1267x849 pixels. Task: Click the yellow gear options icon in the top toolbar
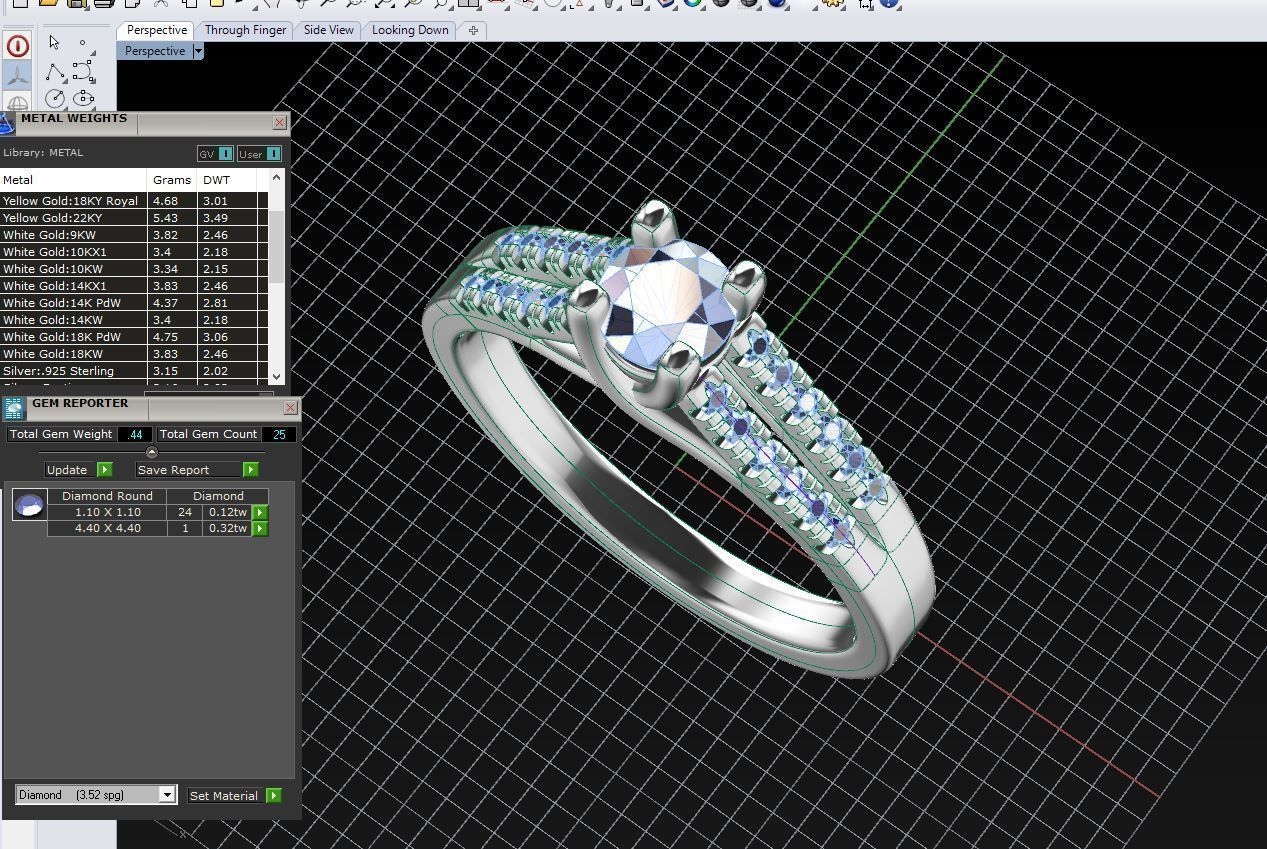(834, 4)
